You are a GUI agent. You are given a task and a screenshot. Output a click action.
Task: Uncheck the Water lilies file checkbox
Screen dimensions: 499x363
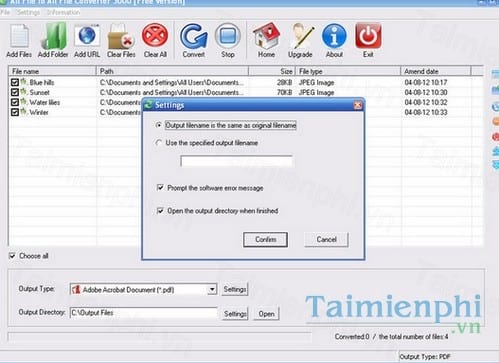pos(15,102)
